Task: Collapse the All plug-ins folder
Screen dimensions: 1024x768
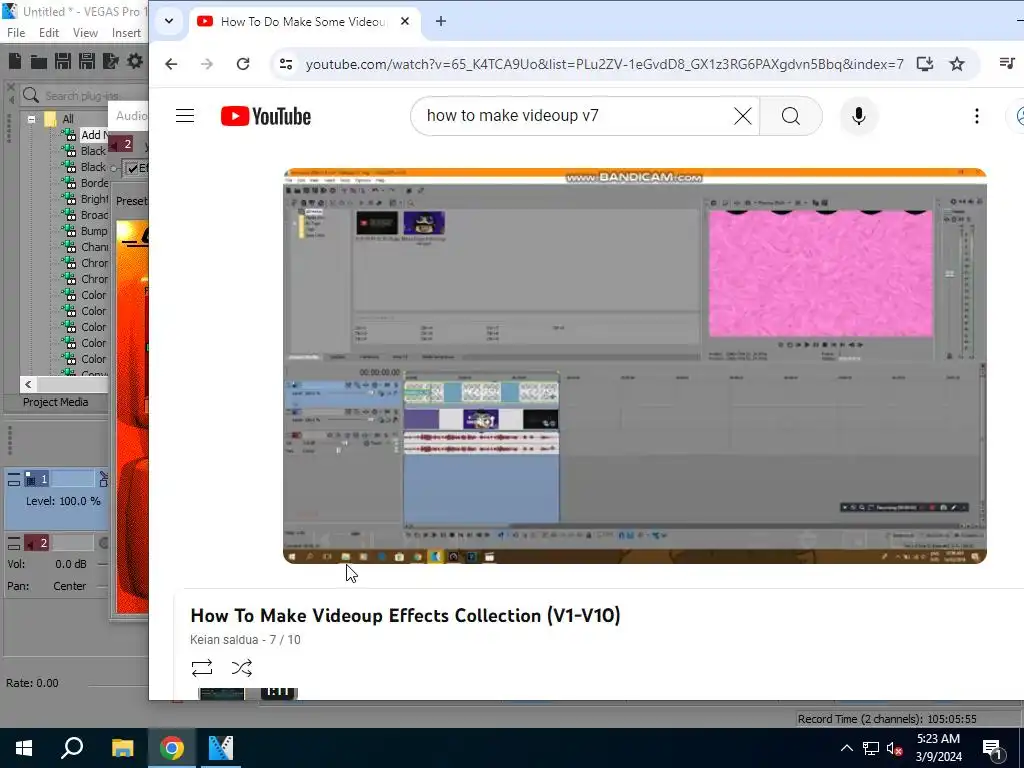Action: click(x=31, y=119)
